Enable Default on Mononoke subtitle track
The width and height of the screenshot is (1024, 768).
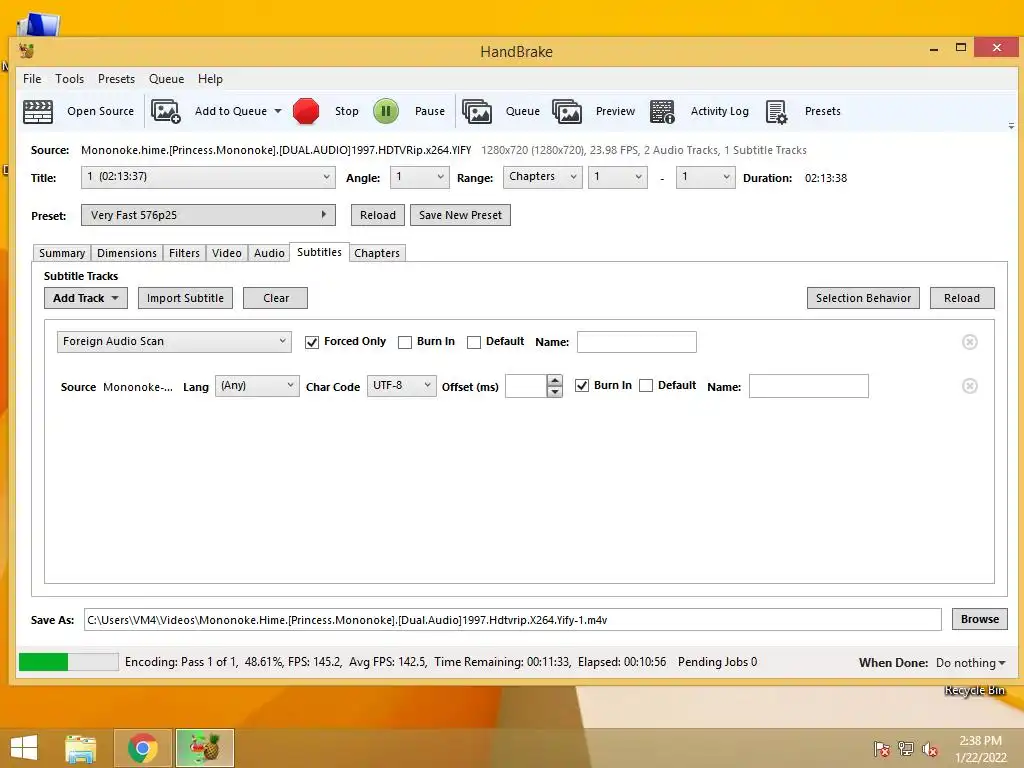[x=646, y=385]
